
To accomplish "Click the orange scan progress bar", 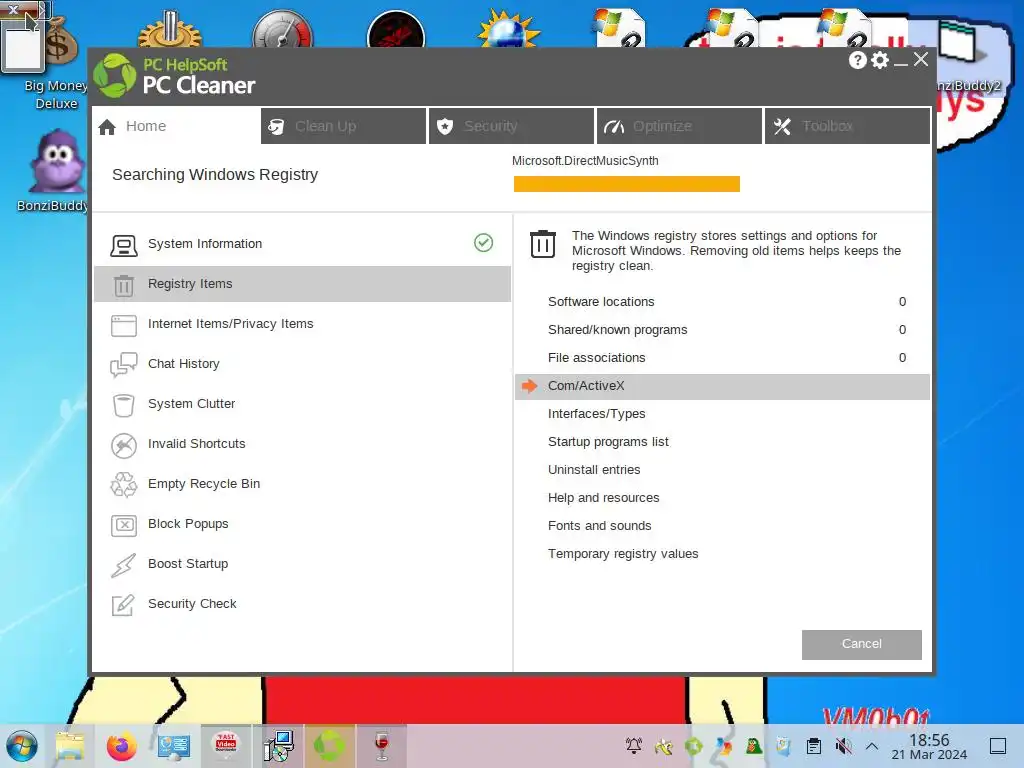I will click(x=627, y=184).
